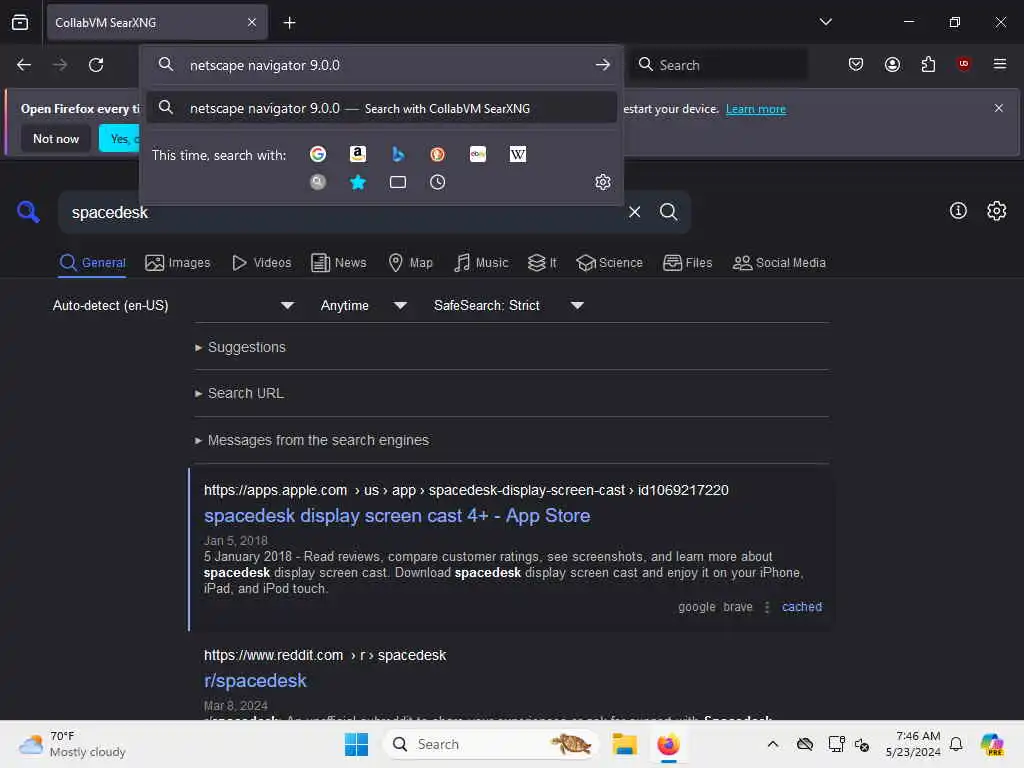Image resolution: width=1024 pixels, height=768 pixels.
Task: Switch to the Images category tab
Action: tap(178, 263)
